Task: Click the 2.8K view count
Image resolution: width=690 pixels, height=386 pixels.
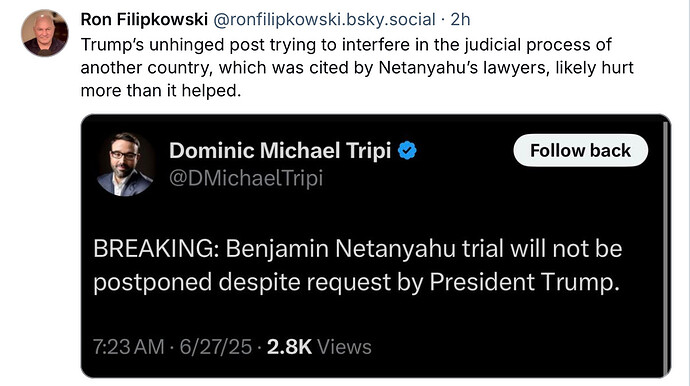Action: (289, 347)
